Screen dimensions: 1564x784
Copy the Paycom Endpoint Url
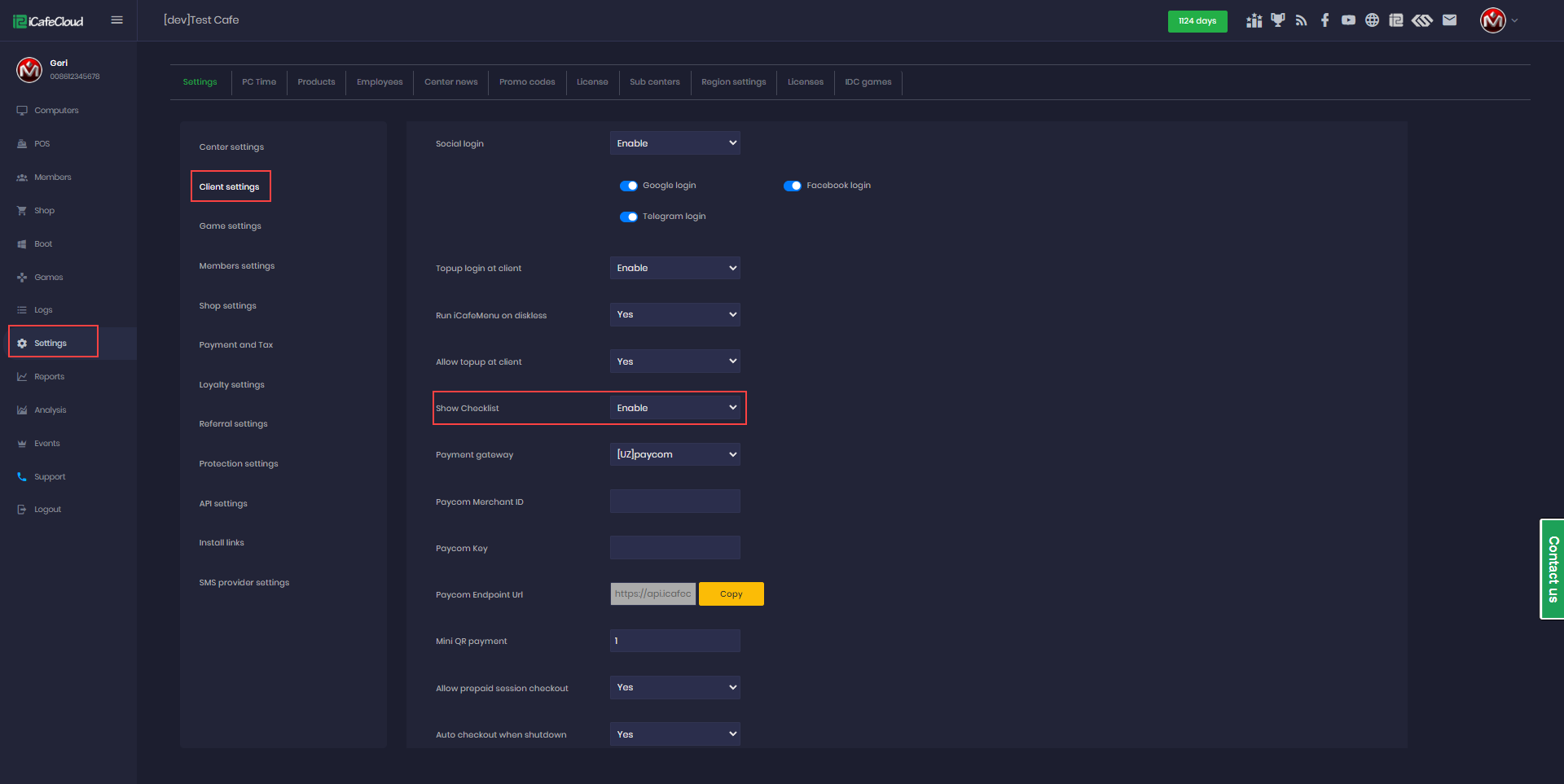click(731, 594)
